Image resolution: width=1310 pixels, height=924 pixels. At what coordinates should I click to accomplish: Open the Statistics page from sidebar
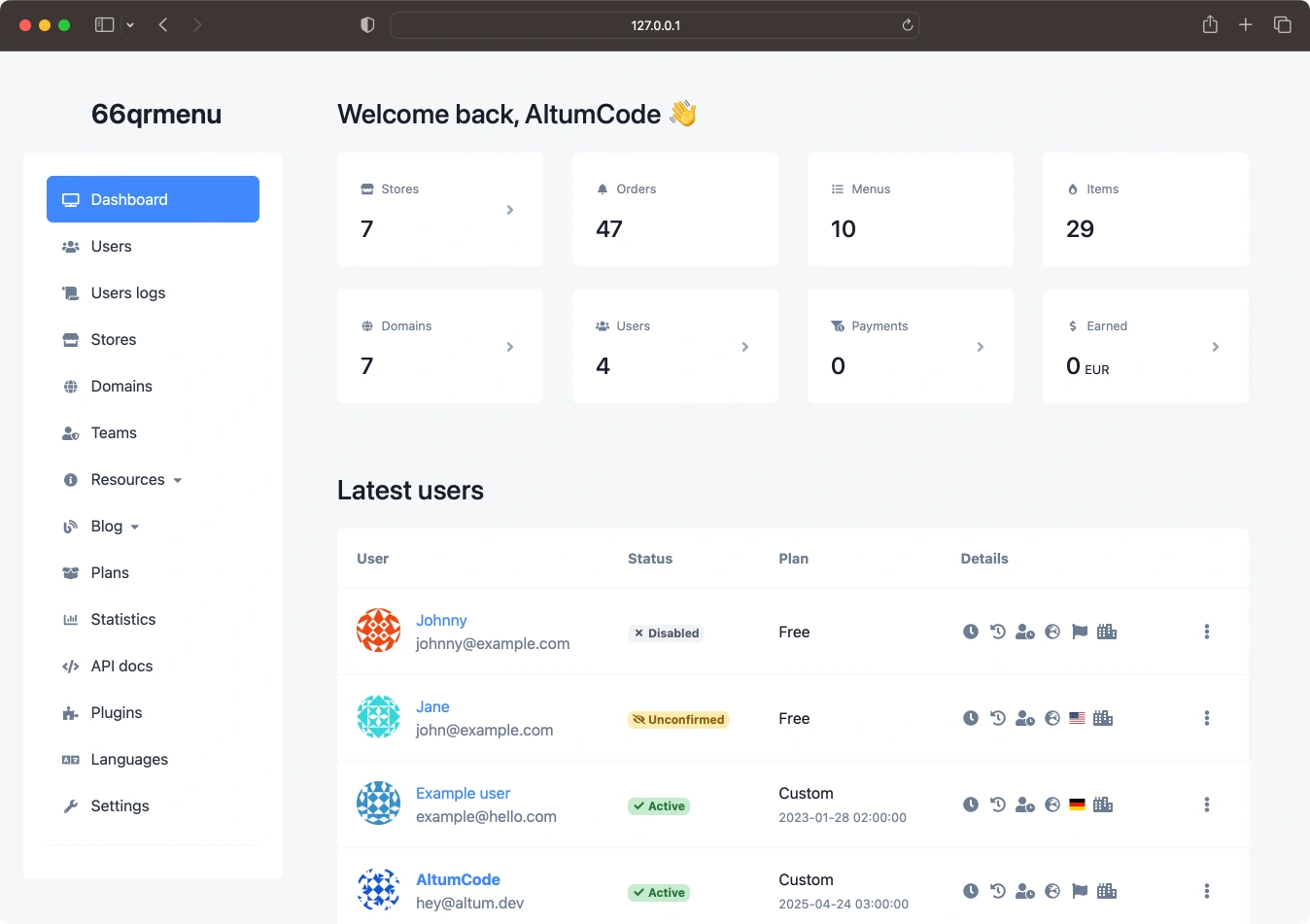[x=122, y=620]
